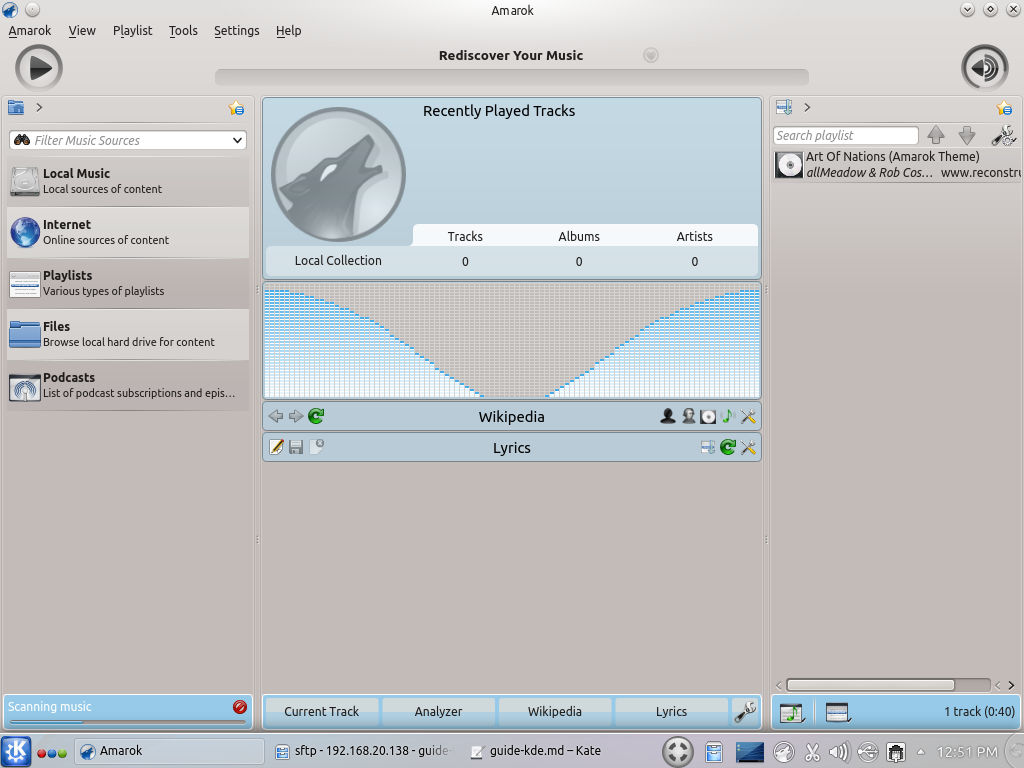1024x768 pixels.
Task: Switch to Current Track applet tab
Action: click(x=321, y=712)
